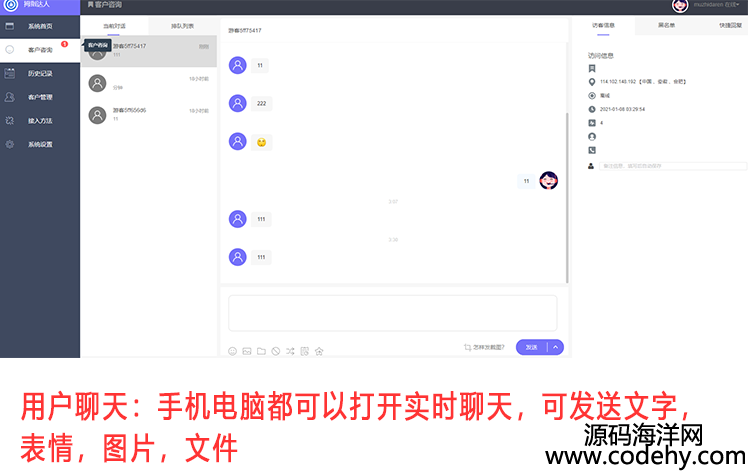750x476 pixels.
Task: Click the phone icon in visitor info
Action: pos(592,150)
